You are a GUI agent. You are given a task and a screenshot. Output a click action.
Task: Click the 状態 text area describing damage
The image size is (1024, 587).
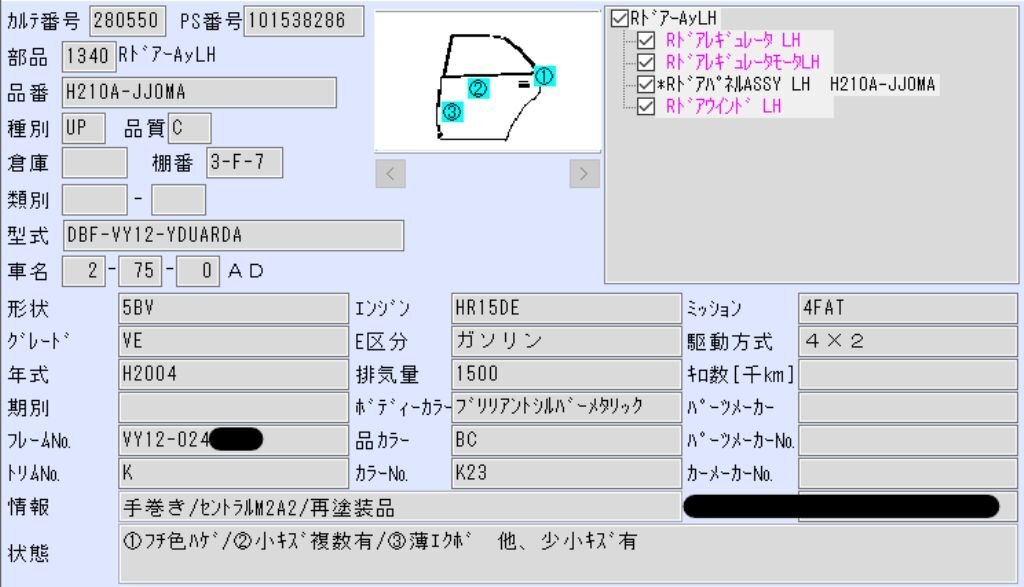[568, 554]
